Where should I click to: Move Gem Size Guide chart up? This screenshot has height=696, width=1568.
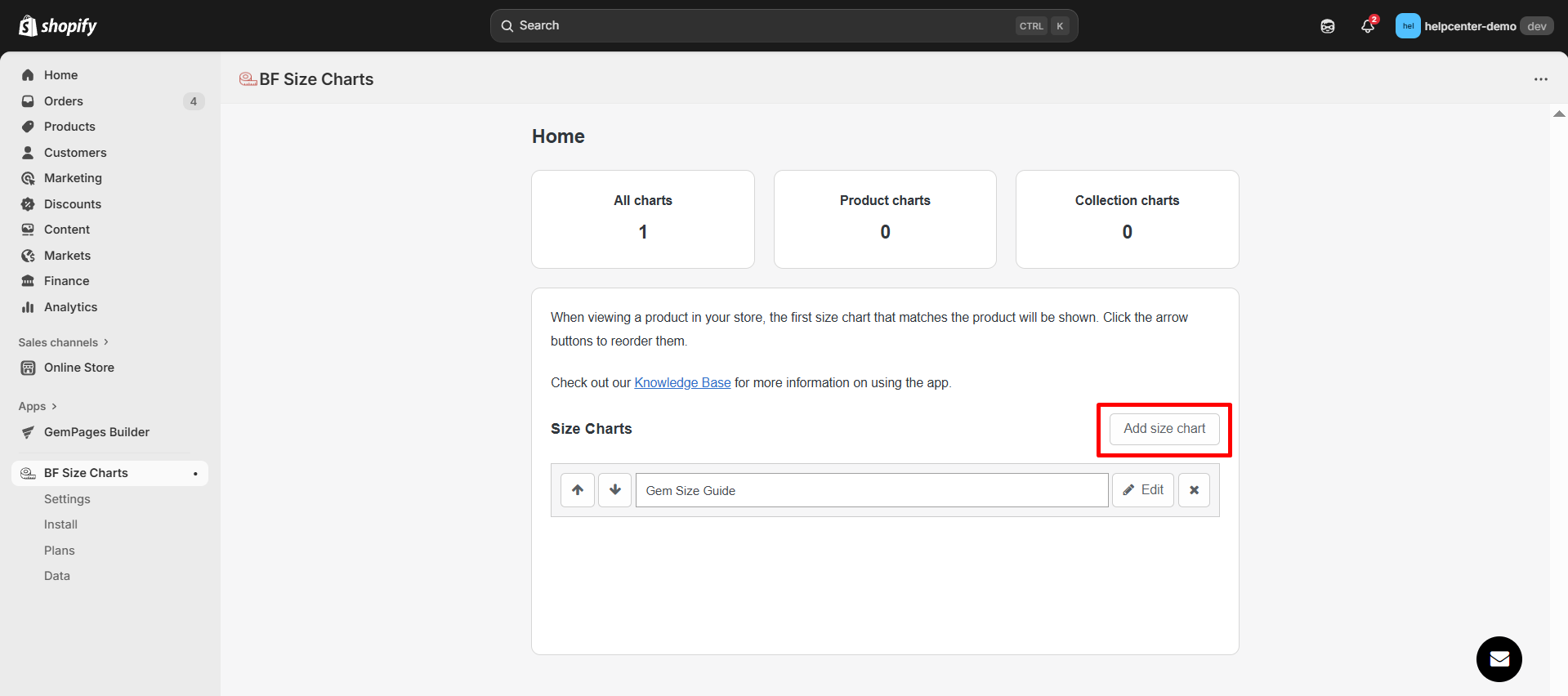pyautogui.click(x=578, y=490)
